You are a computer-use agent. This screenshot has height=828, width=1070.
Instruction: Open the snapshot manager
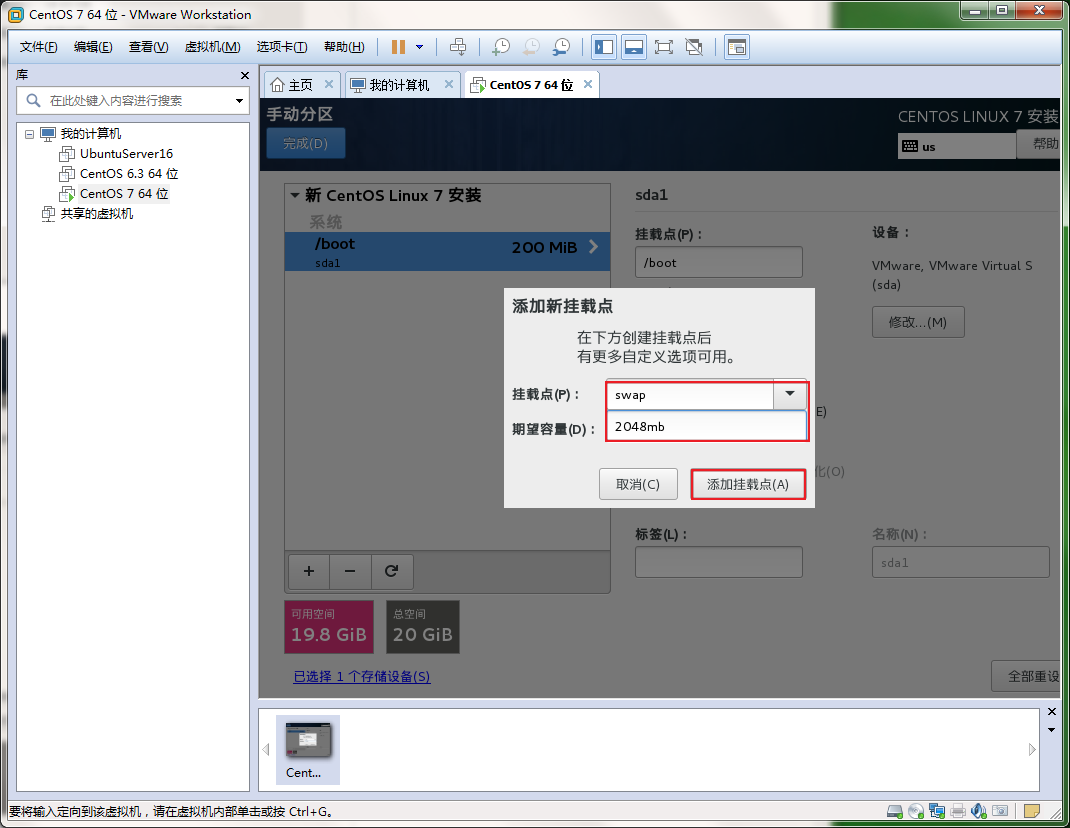click(x=561, y=47)
